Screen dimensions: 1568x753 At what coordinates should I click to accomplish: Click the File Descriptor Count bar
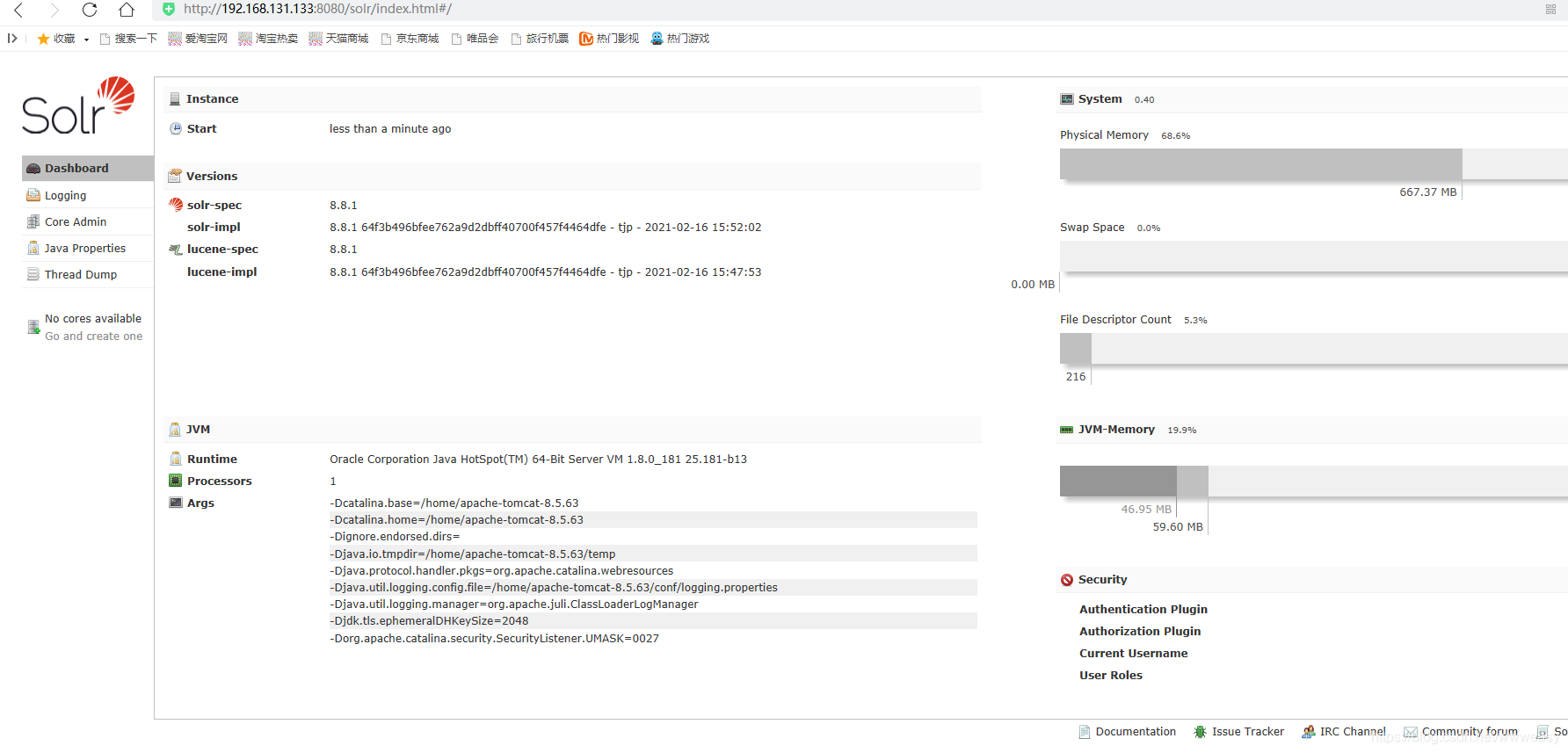(x=1314, y=349)
